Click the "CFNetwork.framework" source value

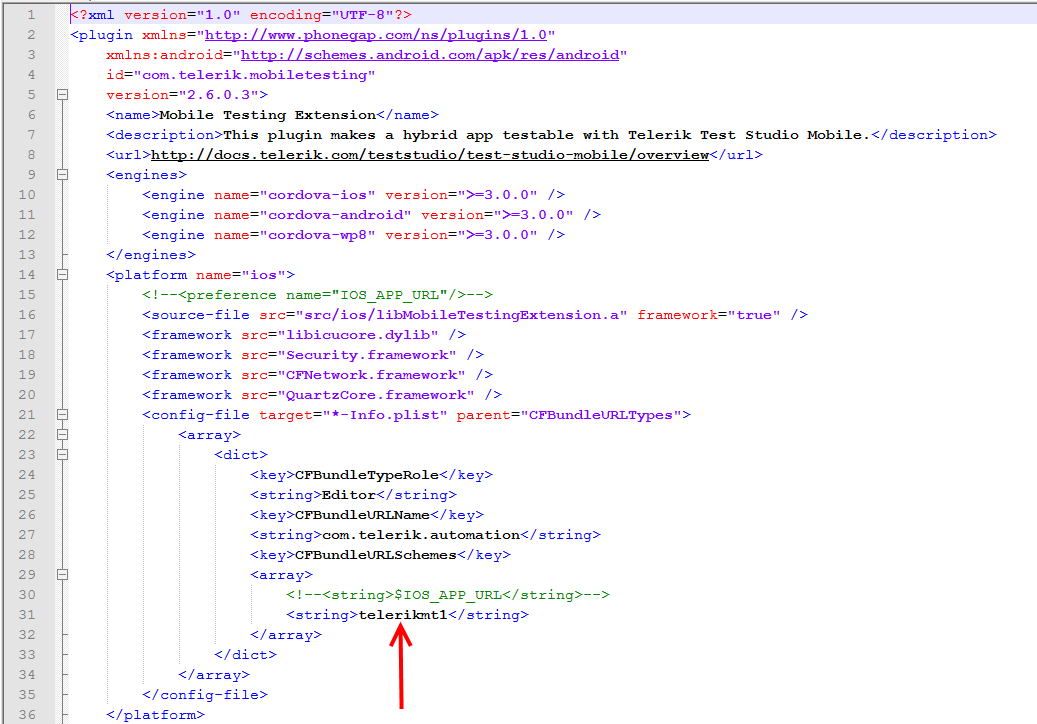pyautogui.click(x=371, y=375)
